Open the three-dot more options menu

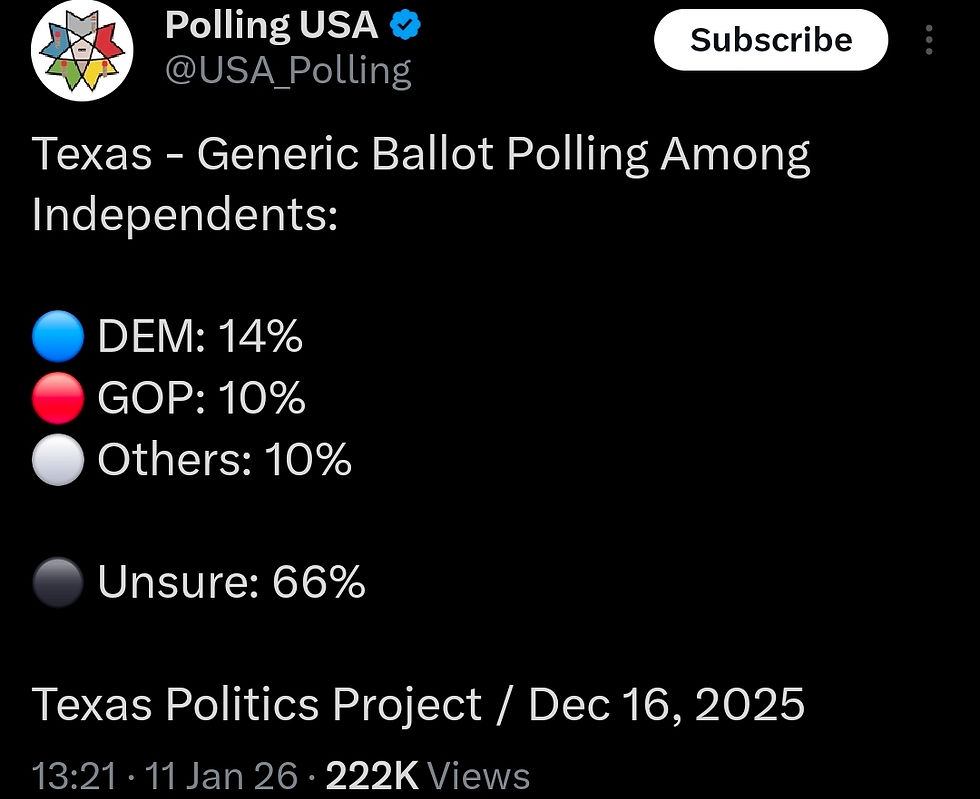click(x=929, y=40)
